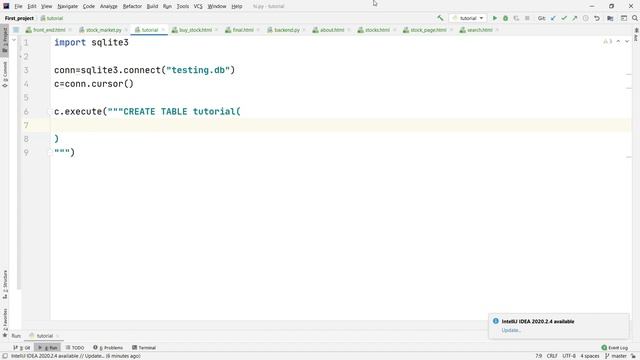Click the inspection warnings indicator
Viewport: 640px width, 360px height.
[x=607, y=41]
